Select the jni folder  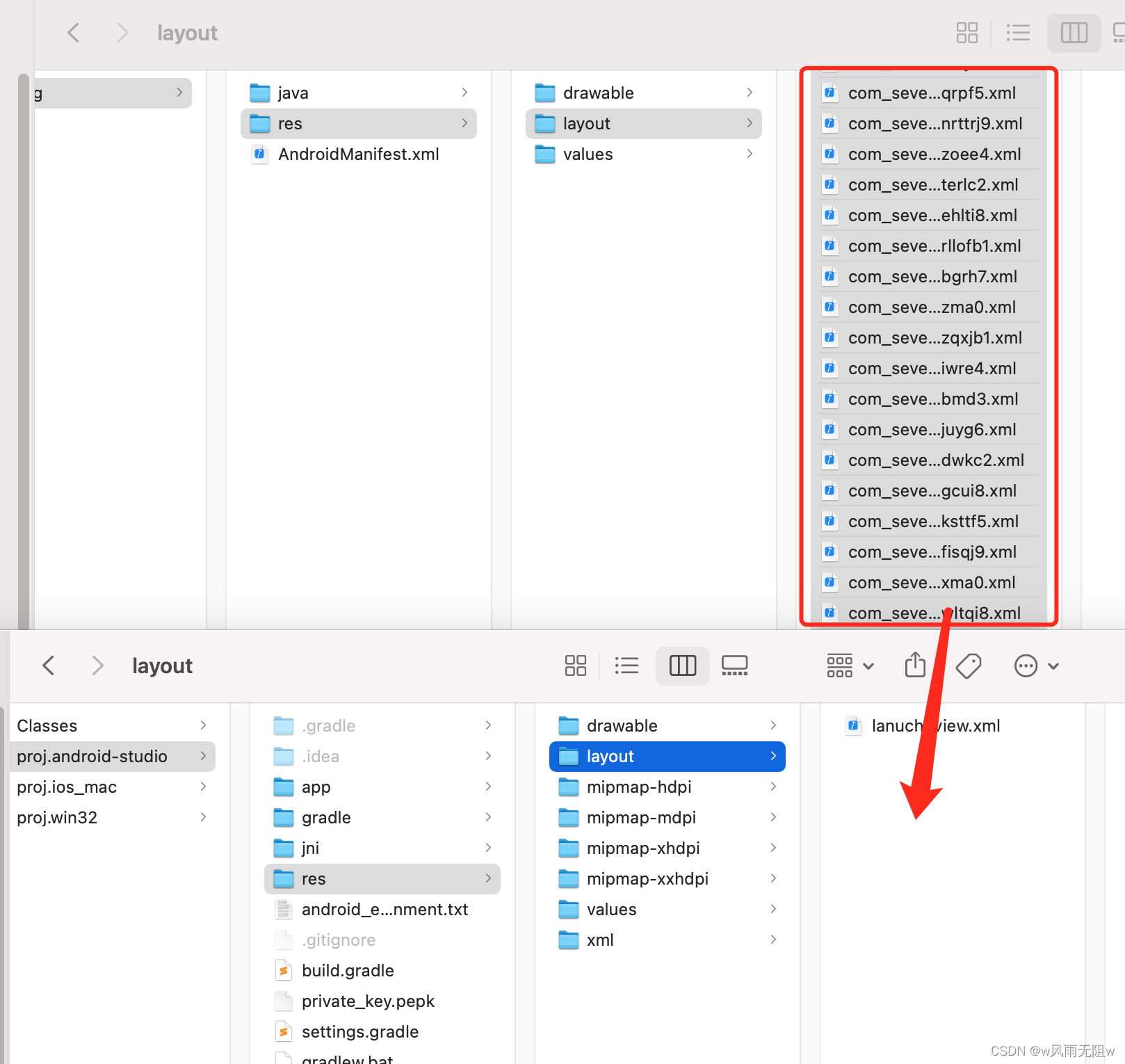(382, 848)
